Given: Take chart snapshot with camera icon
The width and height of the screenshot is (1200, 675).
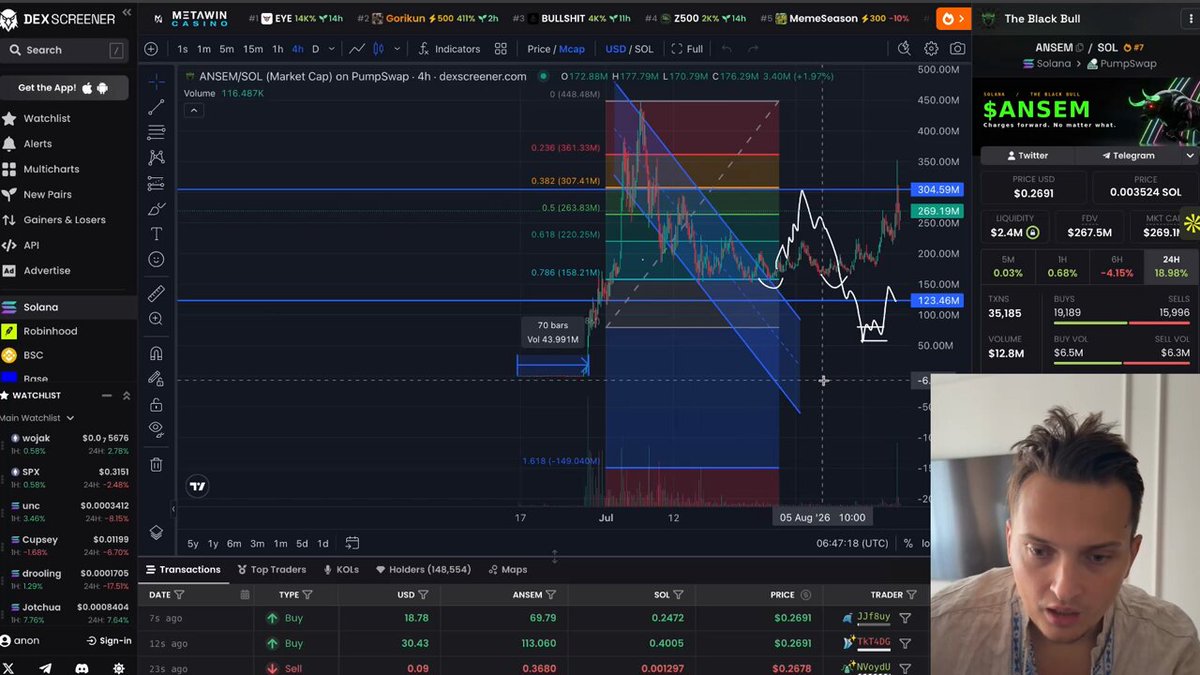Looking at the screenshot, I should click(x=957, y=48).
